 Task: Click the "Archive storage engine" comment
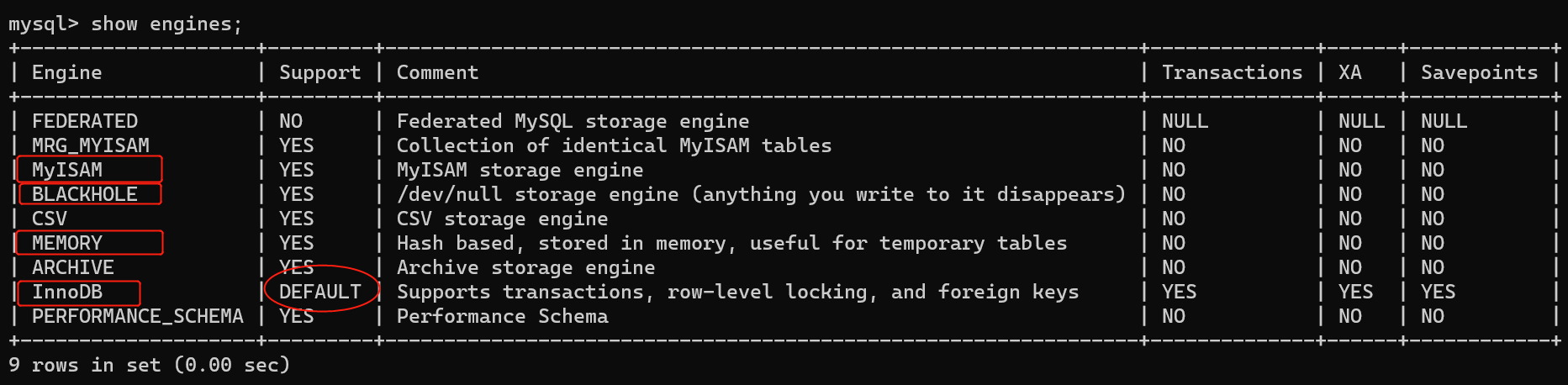click(x=525, y=267)
